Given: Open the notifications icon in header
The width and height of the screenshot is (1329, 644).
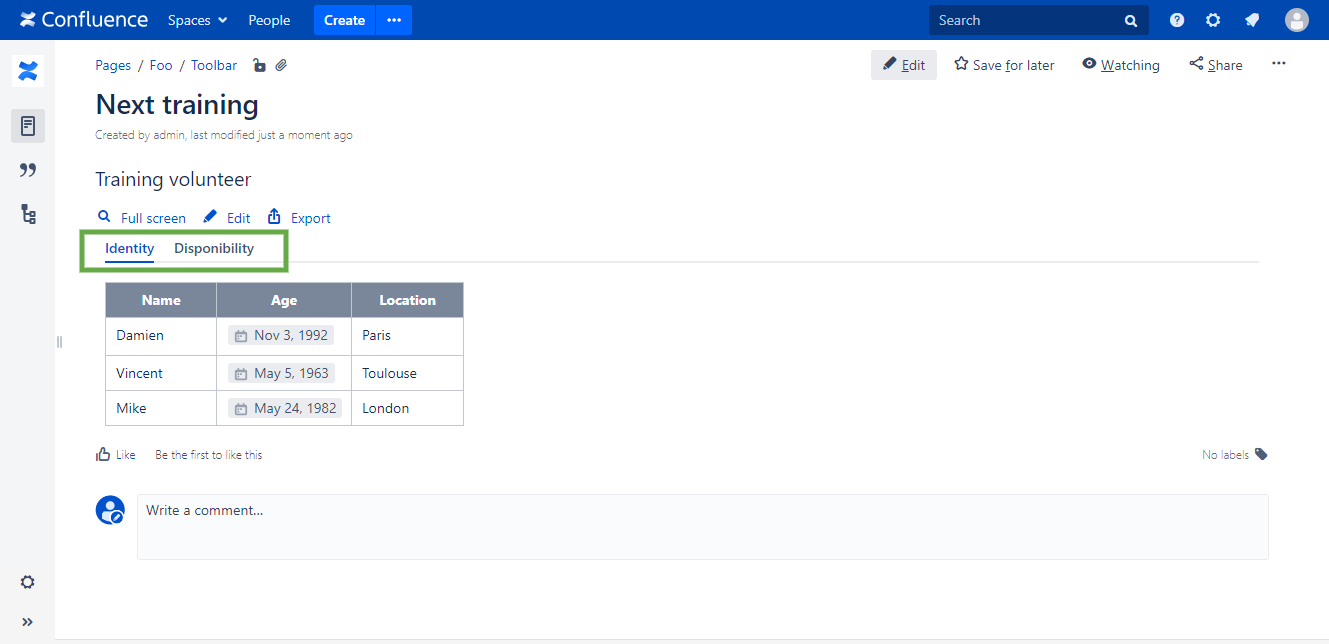Looking at the screenshot, I should tap(1251, 20).
